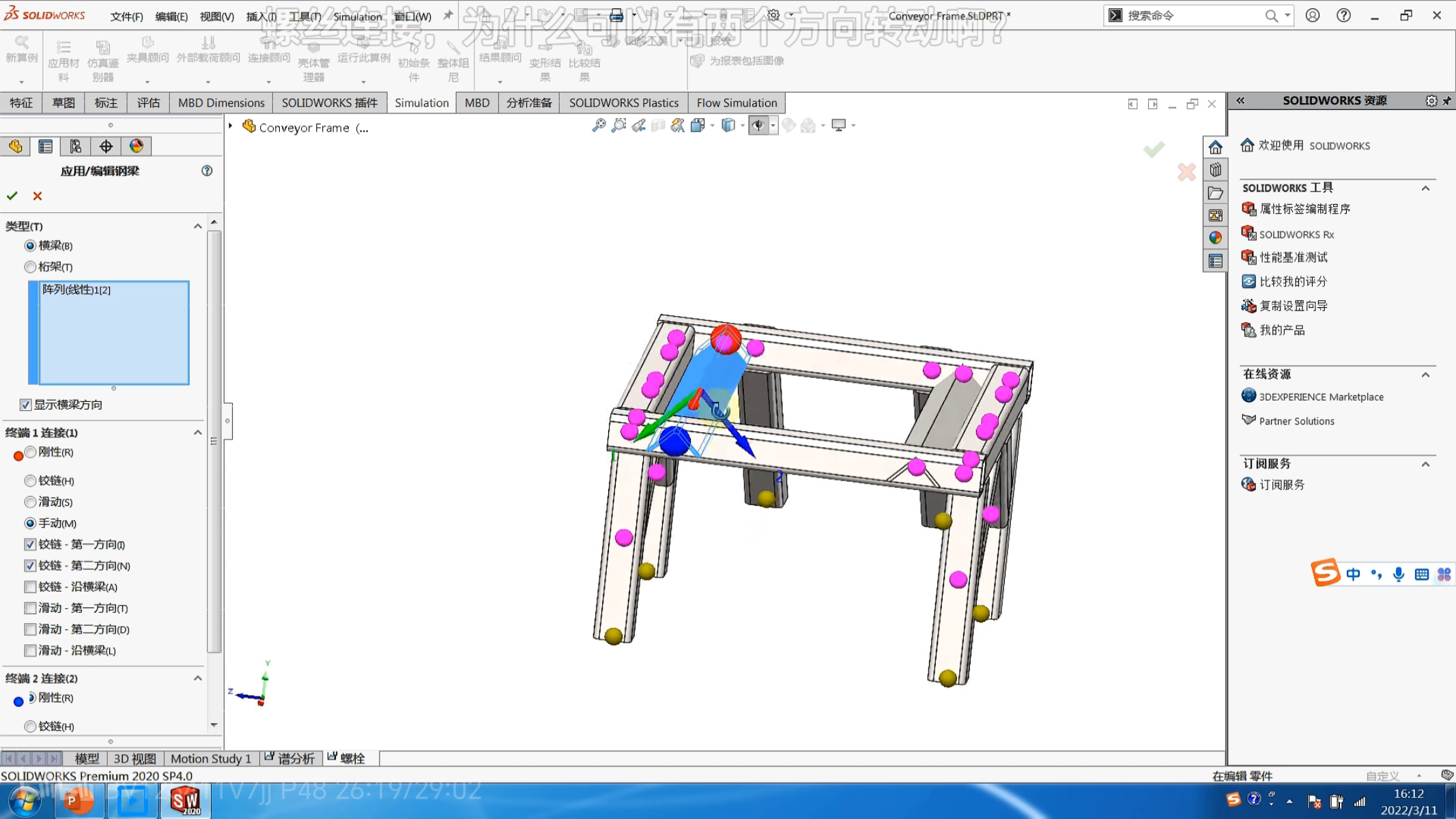Select the 桁架(T) truss type radio button
Viewport: 1456px width, 819px height.
30,267
